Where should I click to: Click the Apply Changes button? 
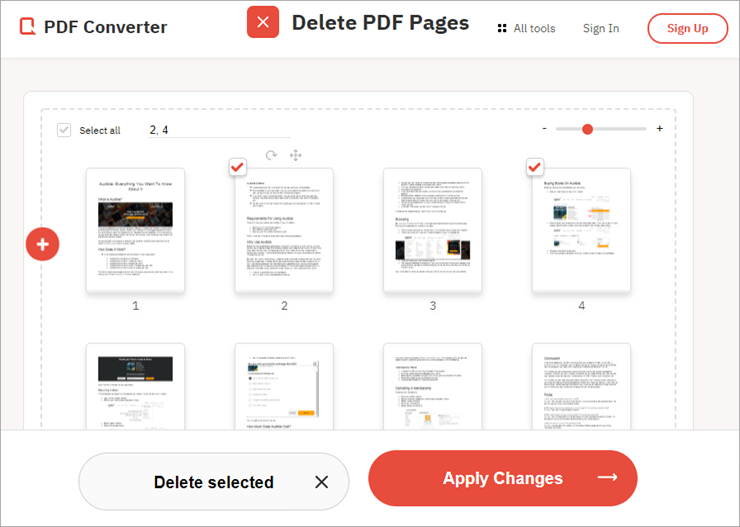(x=502, y=478)
